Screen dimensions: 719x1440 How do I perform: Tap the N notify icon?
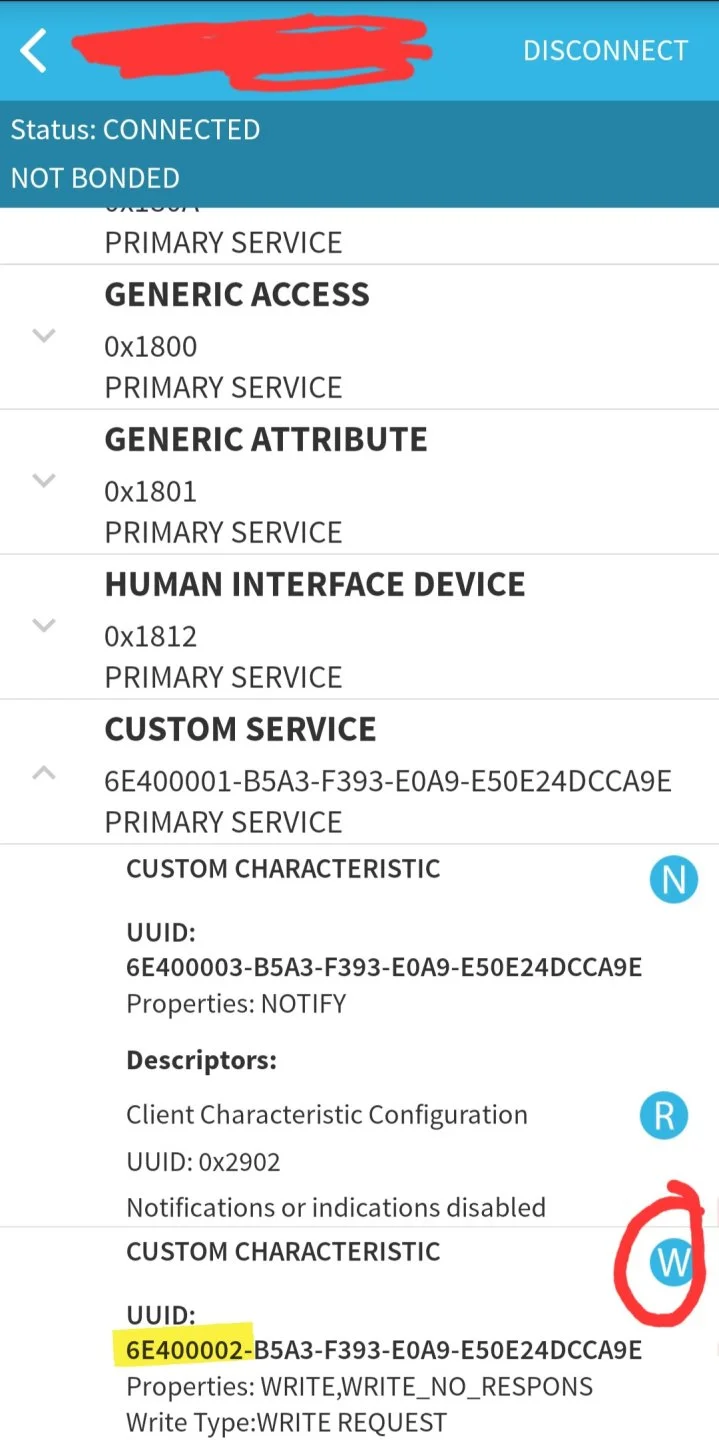point(673,880)
